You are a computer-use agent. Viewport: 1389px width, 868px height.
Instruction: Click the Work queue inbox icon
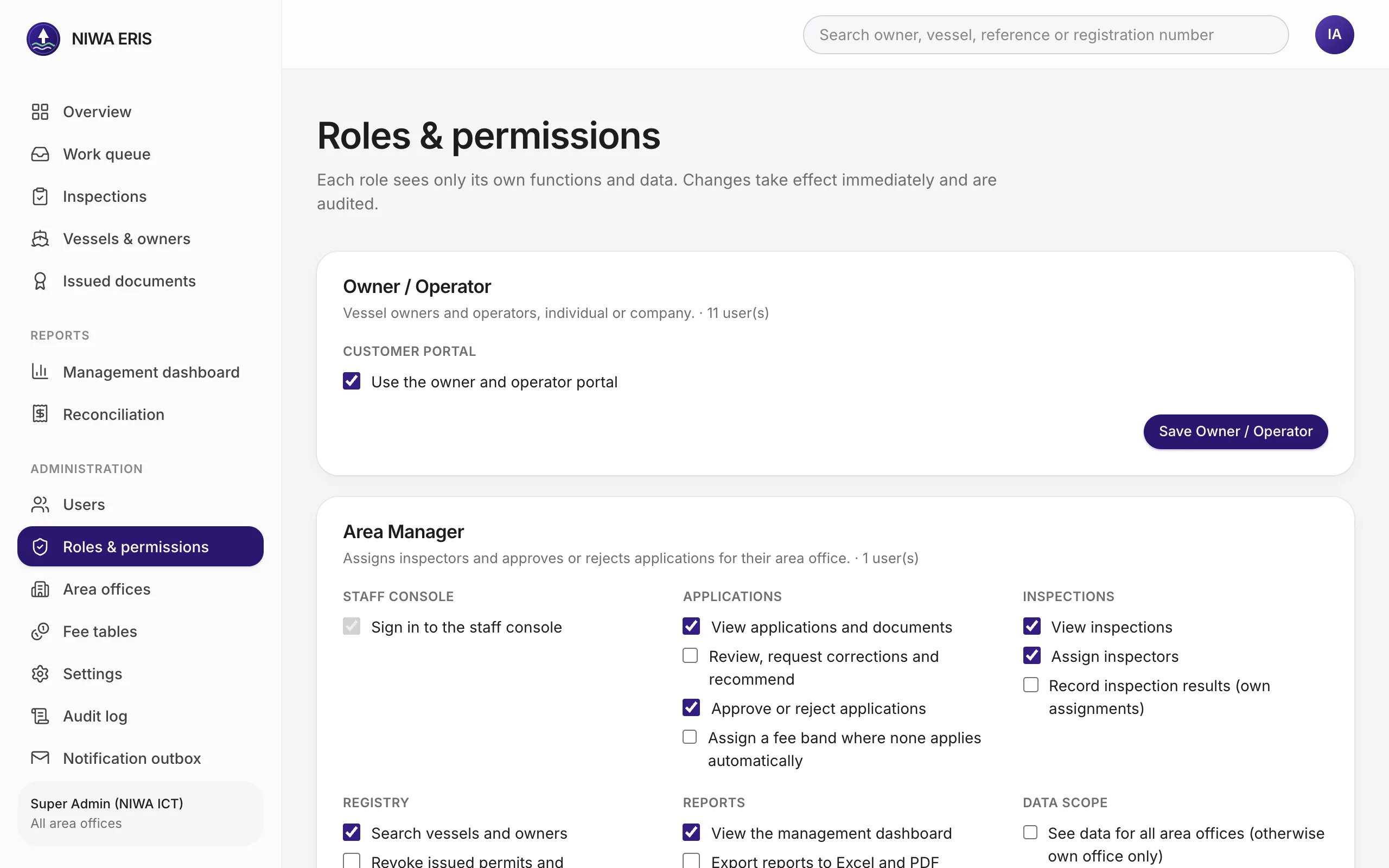coord(40,154)
